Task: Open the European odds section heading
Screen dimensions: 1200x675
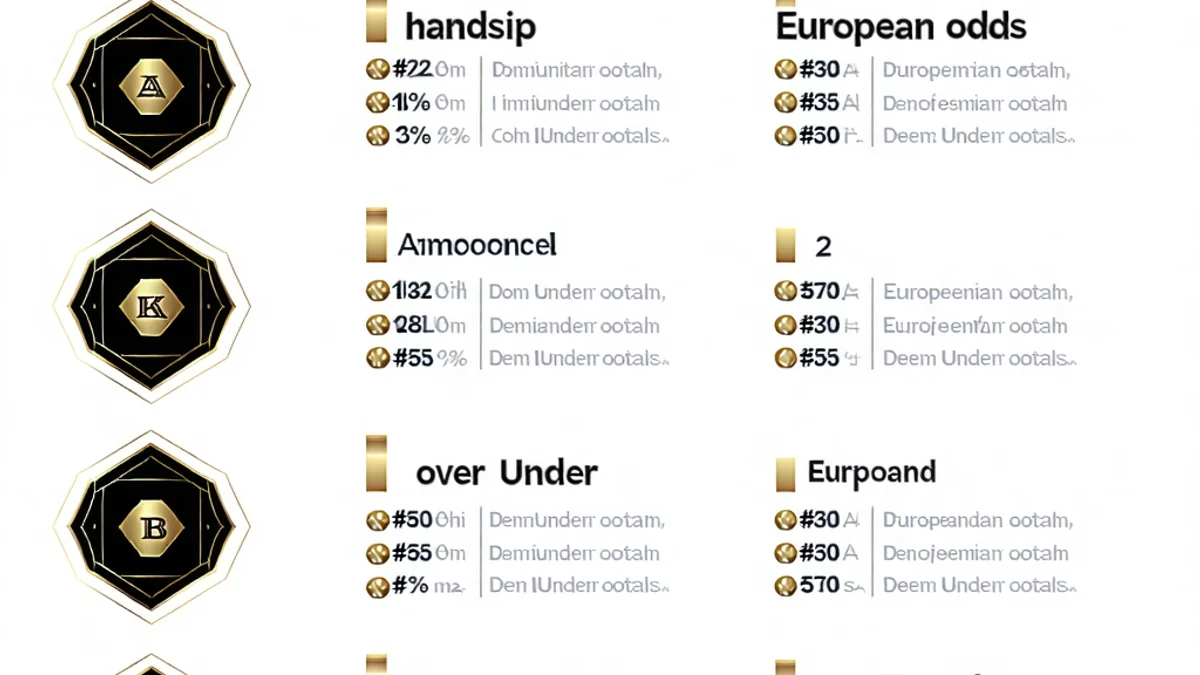Action: coord(900,26)
